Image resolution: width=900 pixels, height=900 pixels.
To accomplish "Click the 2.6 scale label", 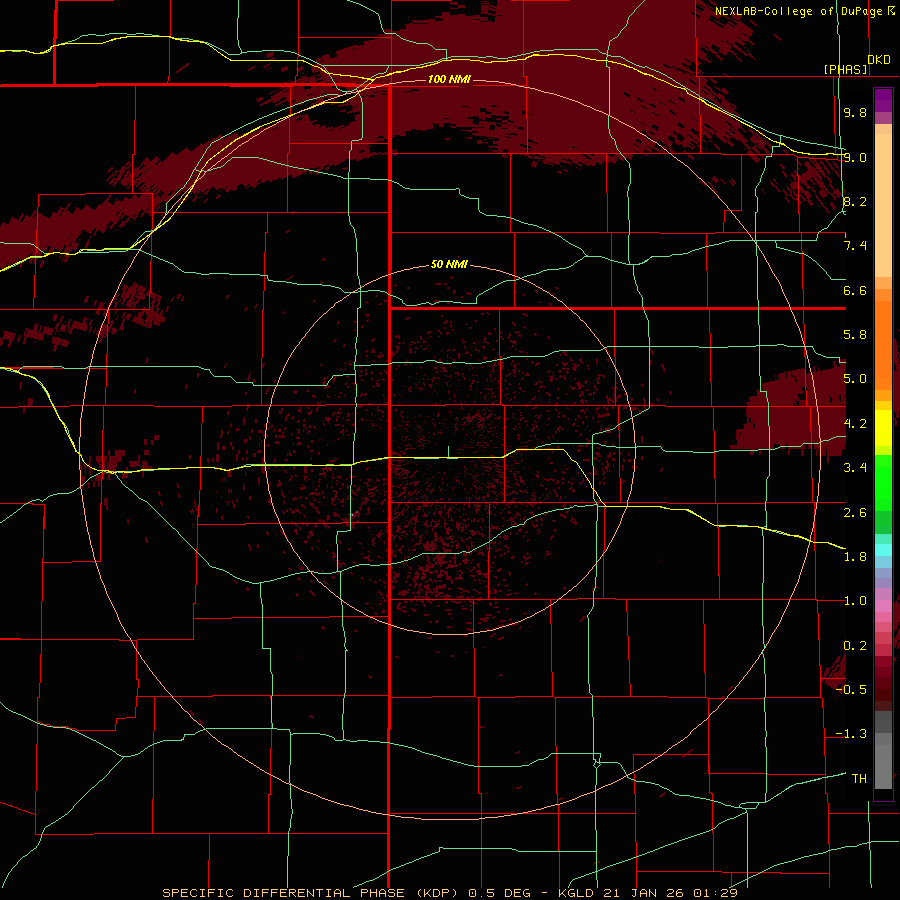I will click(x=855, y=513).
